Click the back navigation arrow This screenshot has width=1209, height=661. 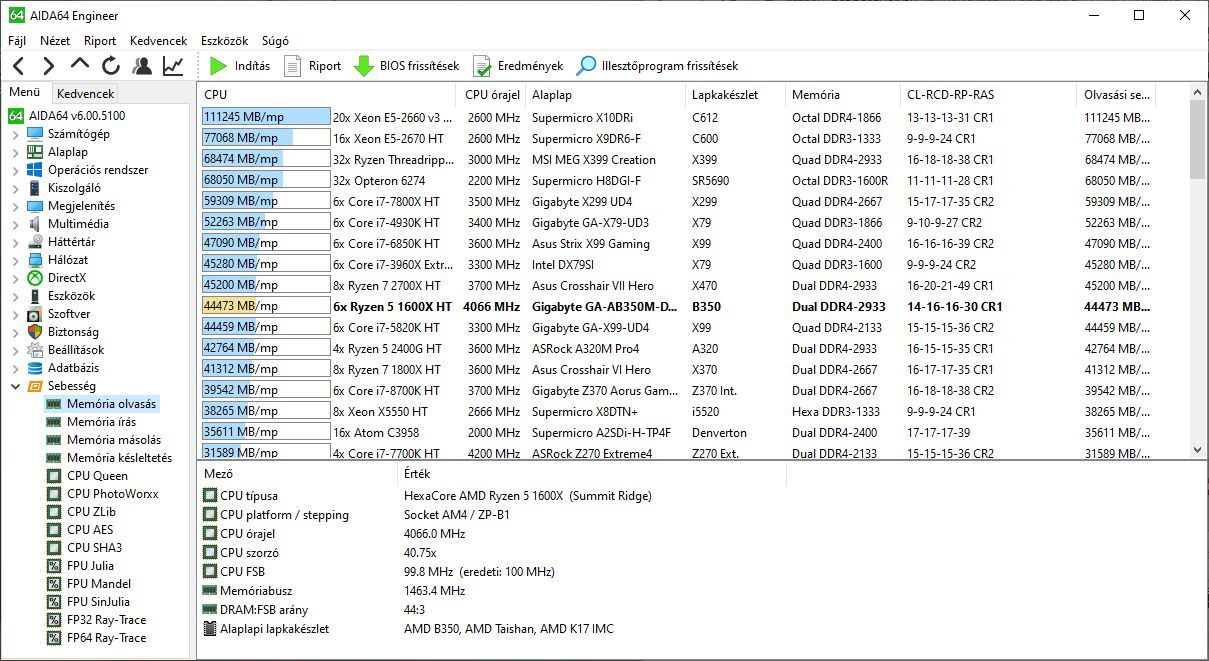pyautogui.click(x=18, y=66)
